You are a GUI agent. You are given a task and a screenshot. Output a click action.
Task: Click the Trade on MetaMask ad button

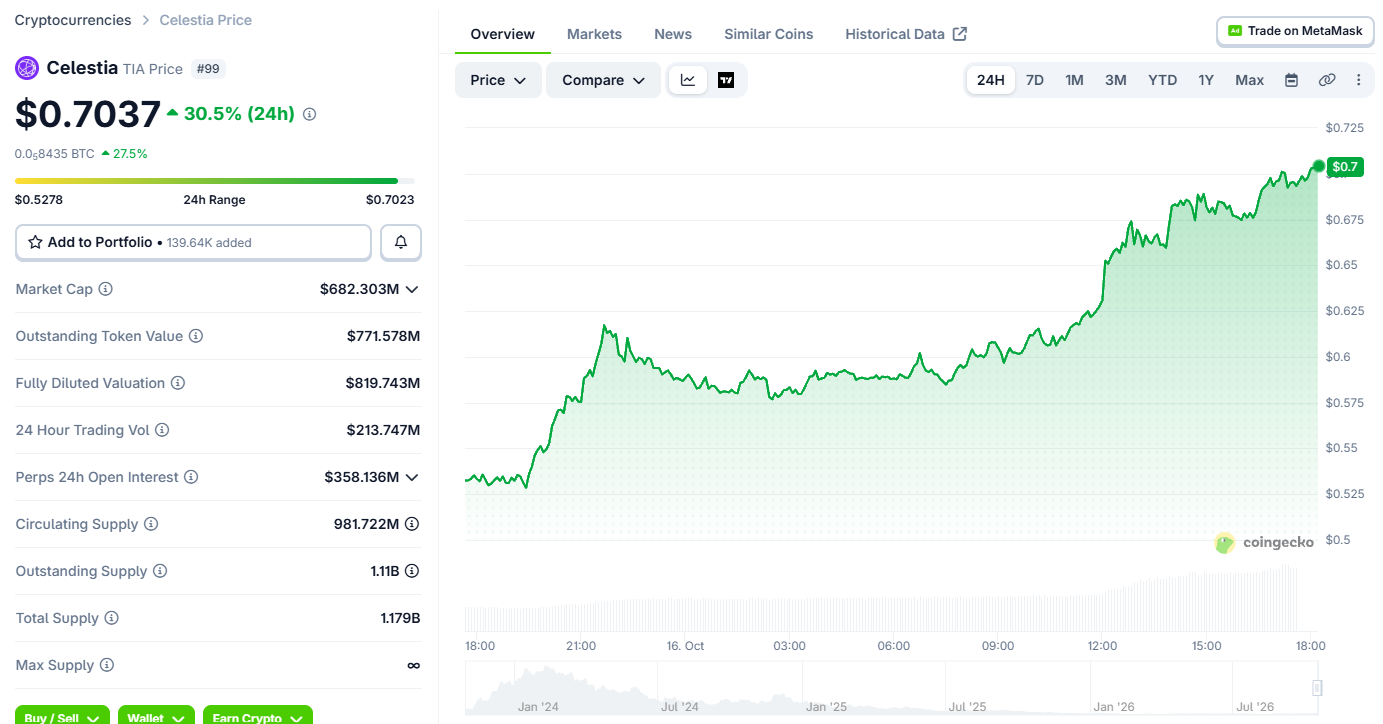(x=1295, y=31)
